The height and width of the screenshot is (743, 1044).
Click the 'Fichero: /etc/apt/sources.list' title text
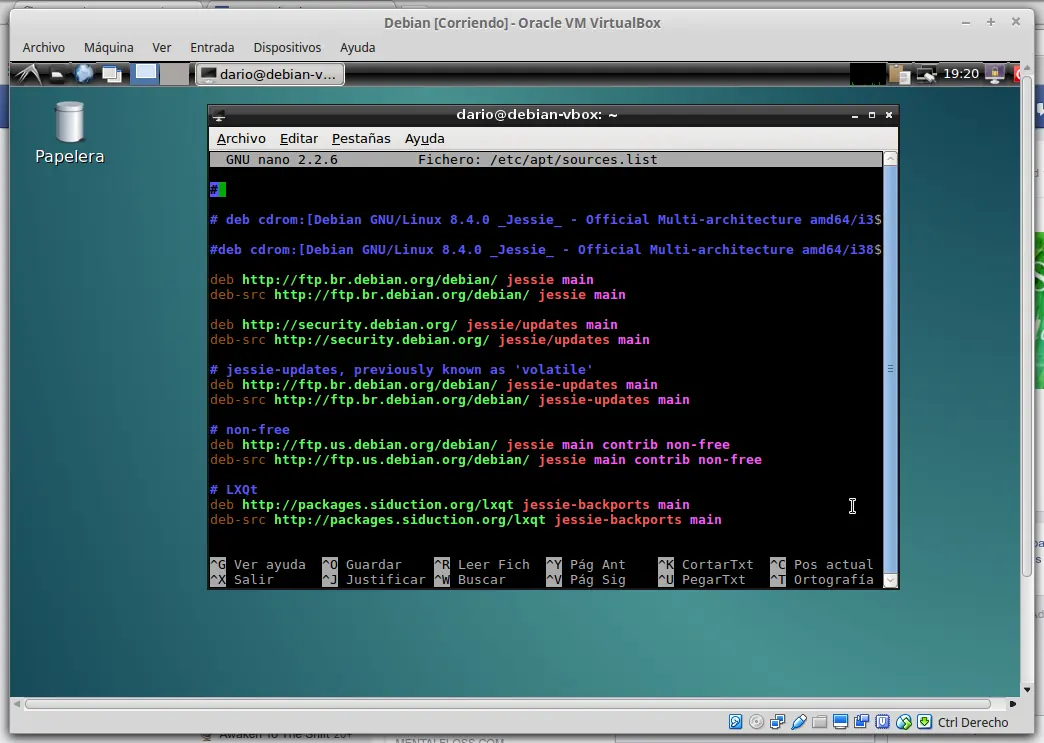[537, 160]
